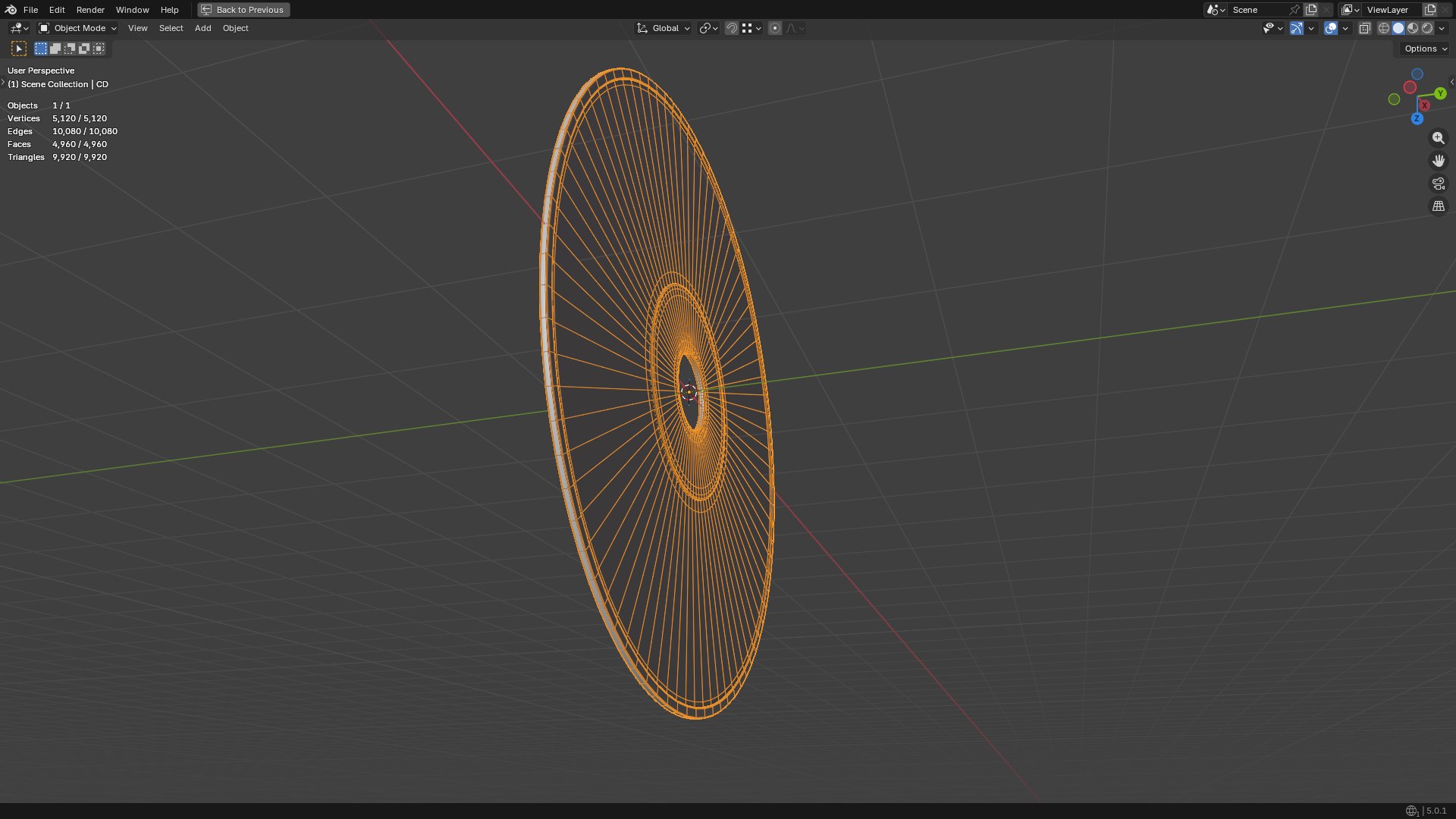Image resolution: width=1456 pixels, height=819 pixels.
Task: Open the viewport View menu
Action: tap(137, 28)
